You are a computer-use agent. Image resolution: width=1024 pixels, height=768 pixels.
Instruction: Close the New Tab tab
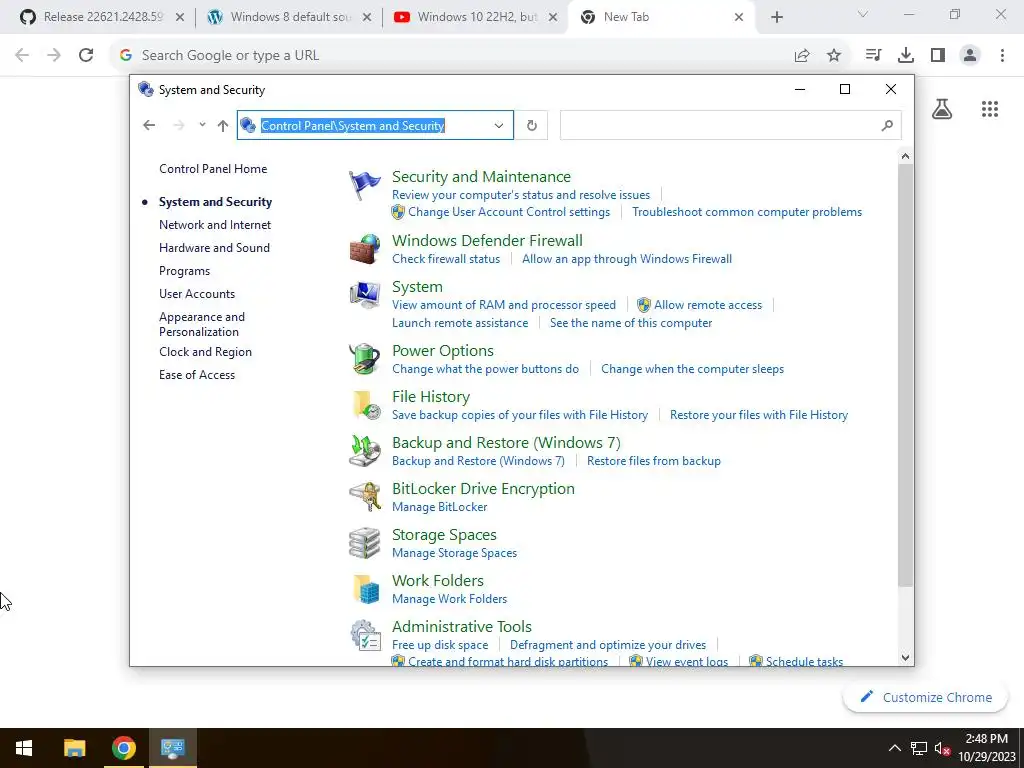click(x=739, y=17)
